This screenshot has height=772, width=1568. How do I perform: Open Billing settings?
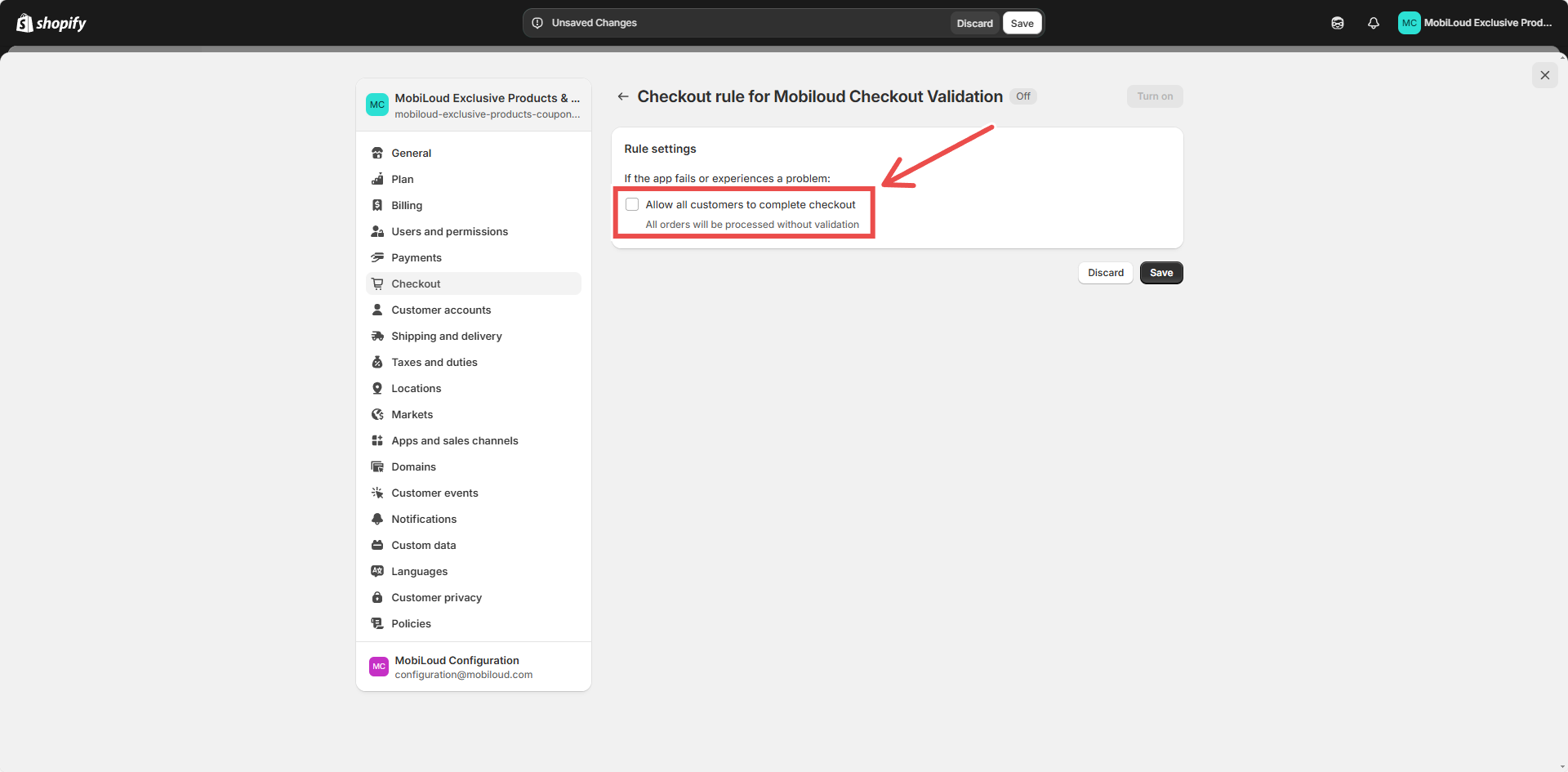pos(474,205)
